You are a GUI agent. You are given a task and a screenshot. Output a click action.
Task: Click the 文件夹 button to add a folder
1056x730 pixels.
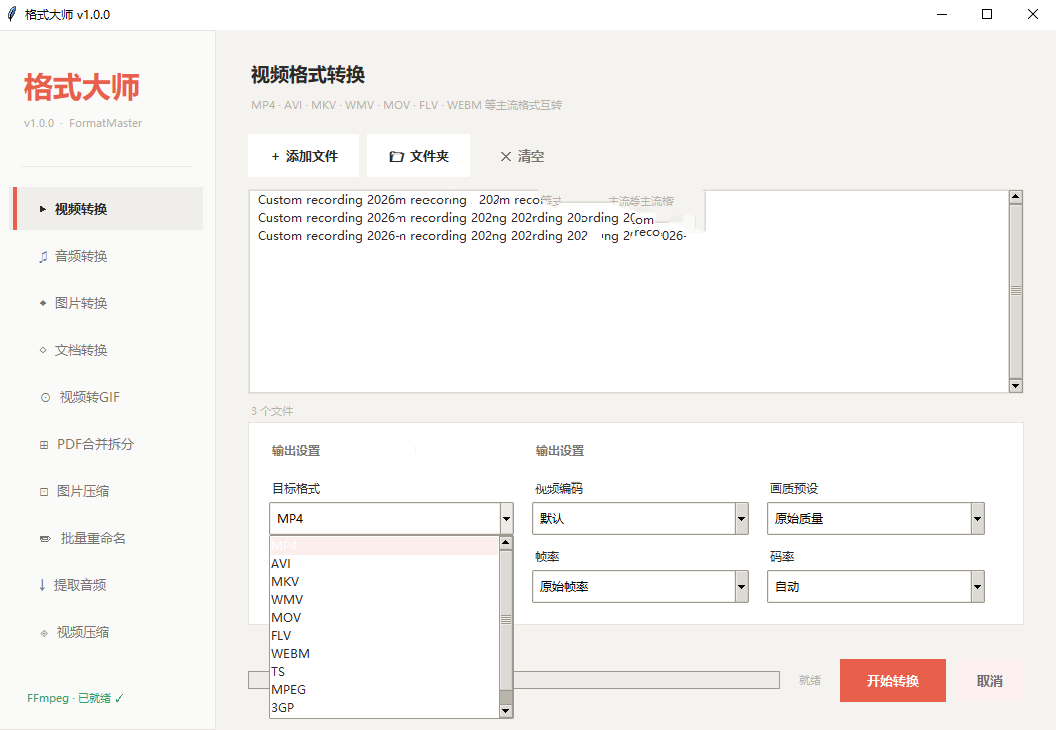[x=418, y=156]
